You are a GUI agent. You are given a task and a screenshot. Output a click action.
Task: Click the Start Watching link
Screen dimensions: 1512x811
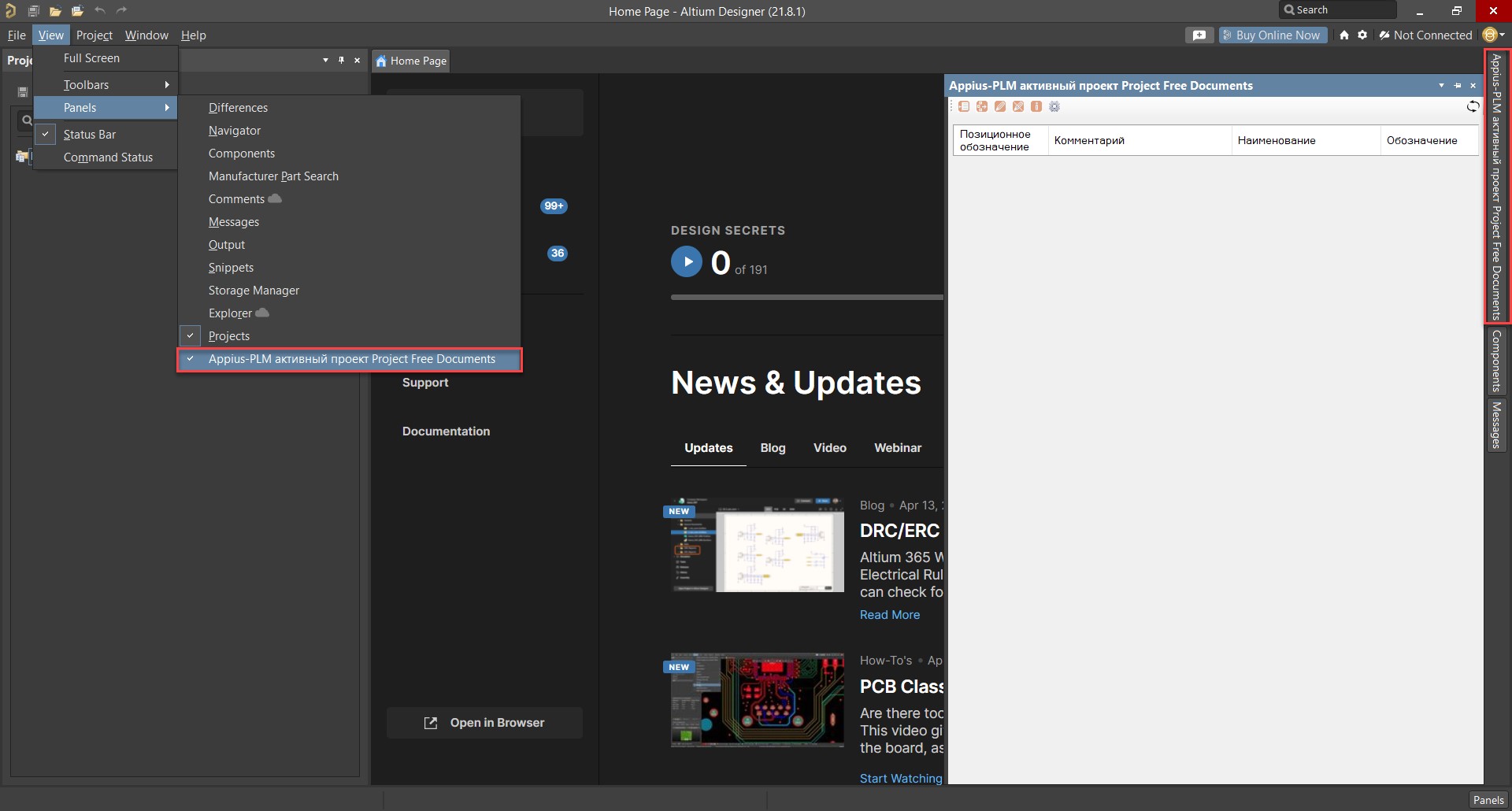[x=901, y=779]
